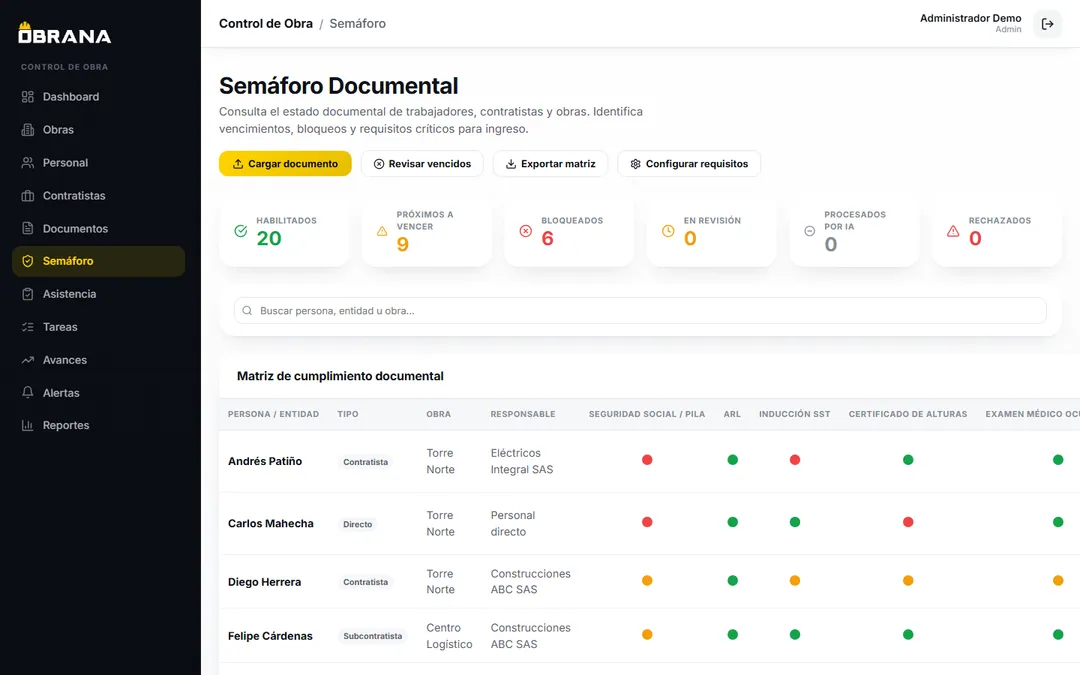Click the Reportes bar chart icon
The height and width of the screenshot is (675, 1080).
[28, 425]
